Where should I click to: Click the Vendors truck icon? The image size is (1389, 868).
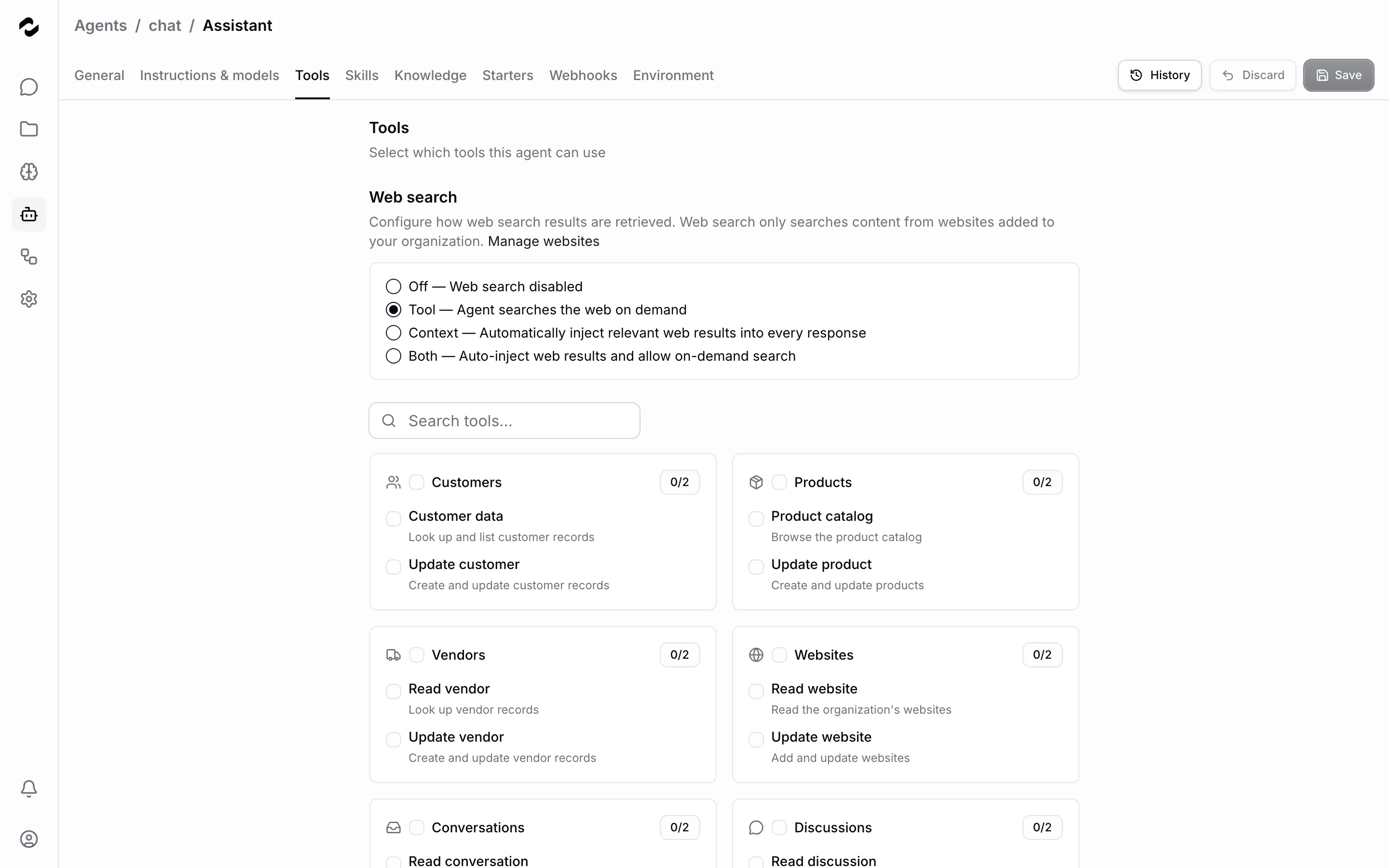tap(393, 655)
